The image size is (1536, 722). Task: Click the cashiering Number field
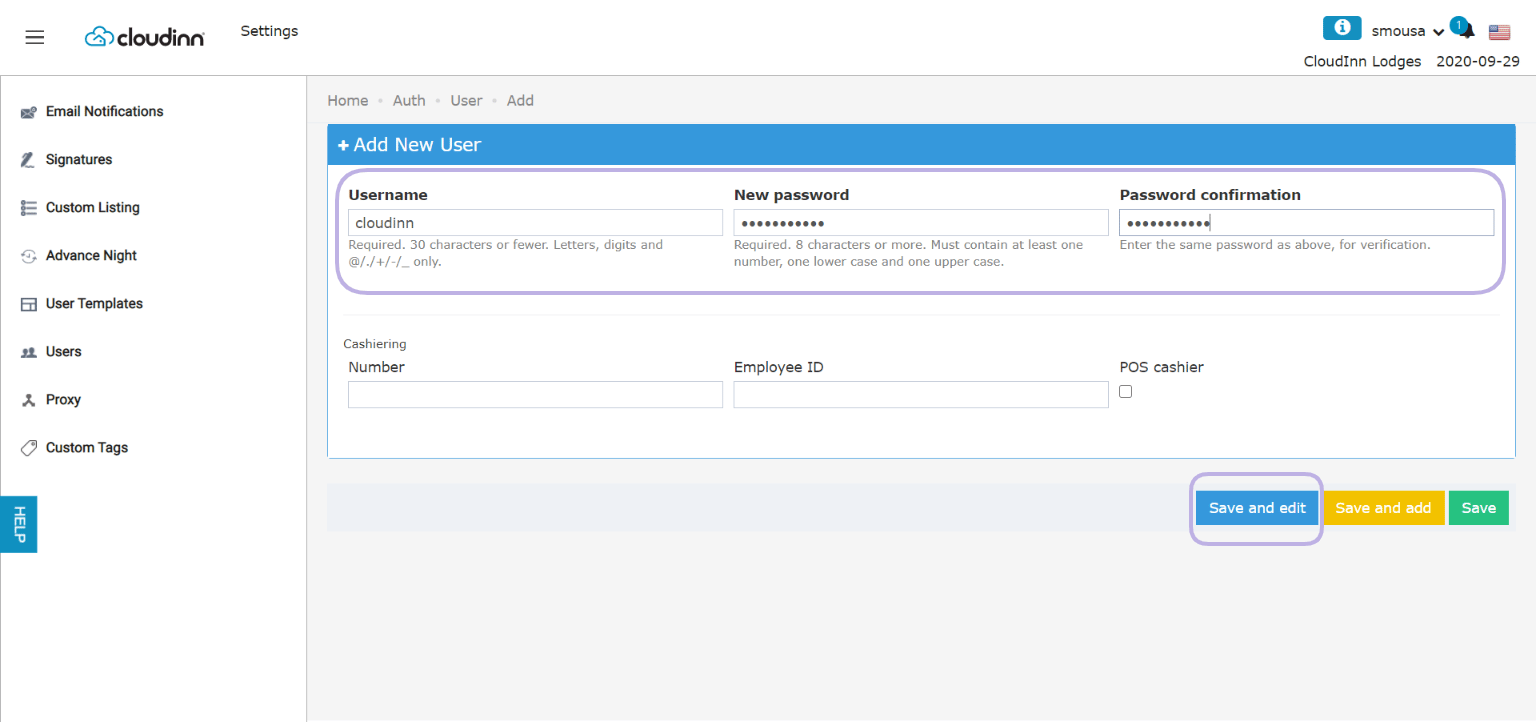pyautogui.click(x=535, y=395)
